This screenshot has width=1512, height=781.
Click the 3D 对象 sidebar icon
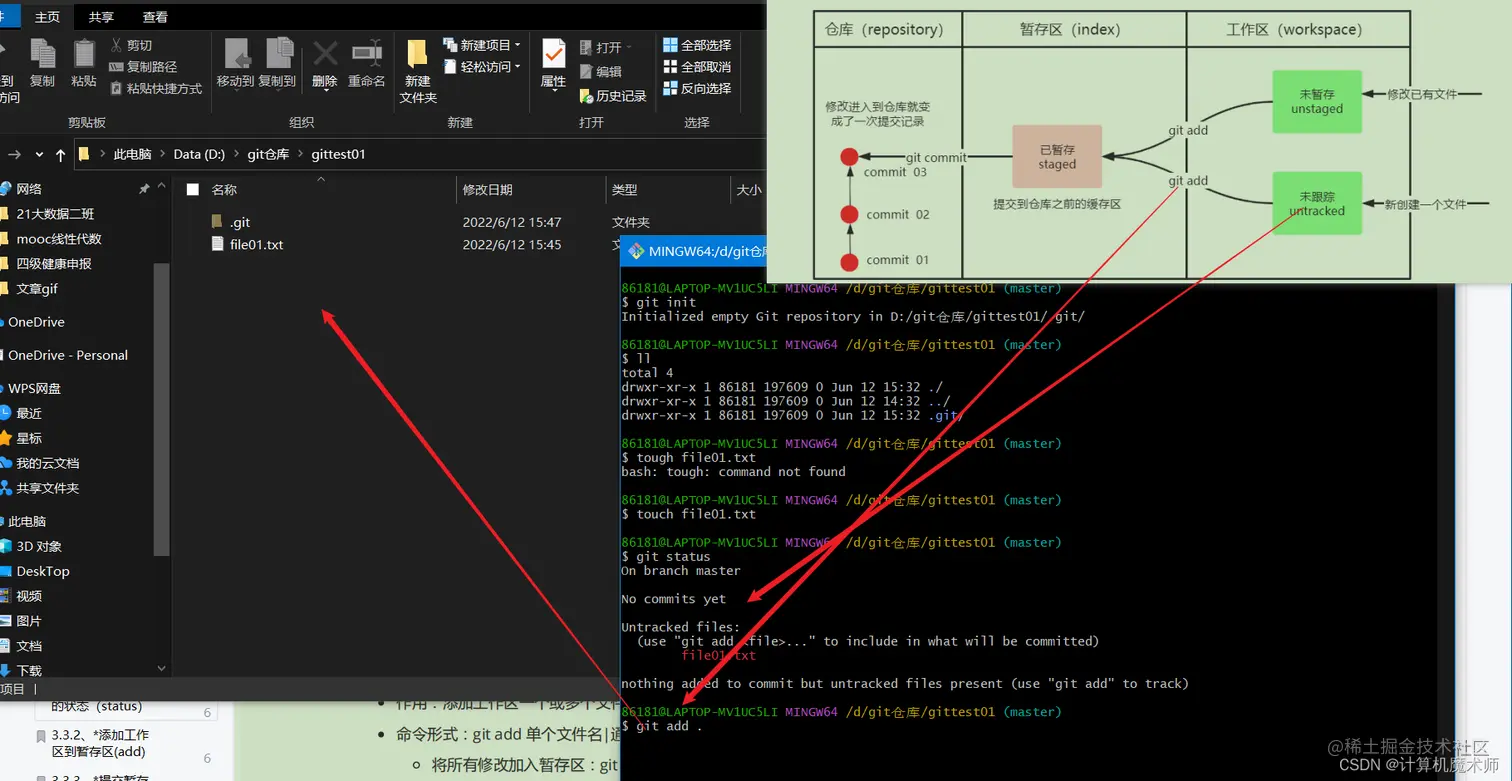5,546
